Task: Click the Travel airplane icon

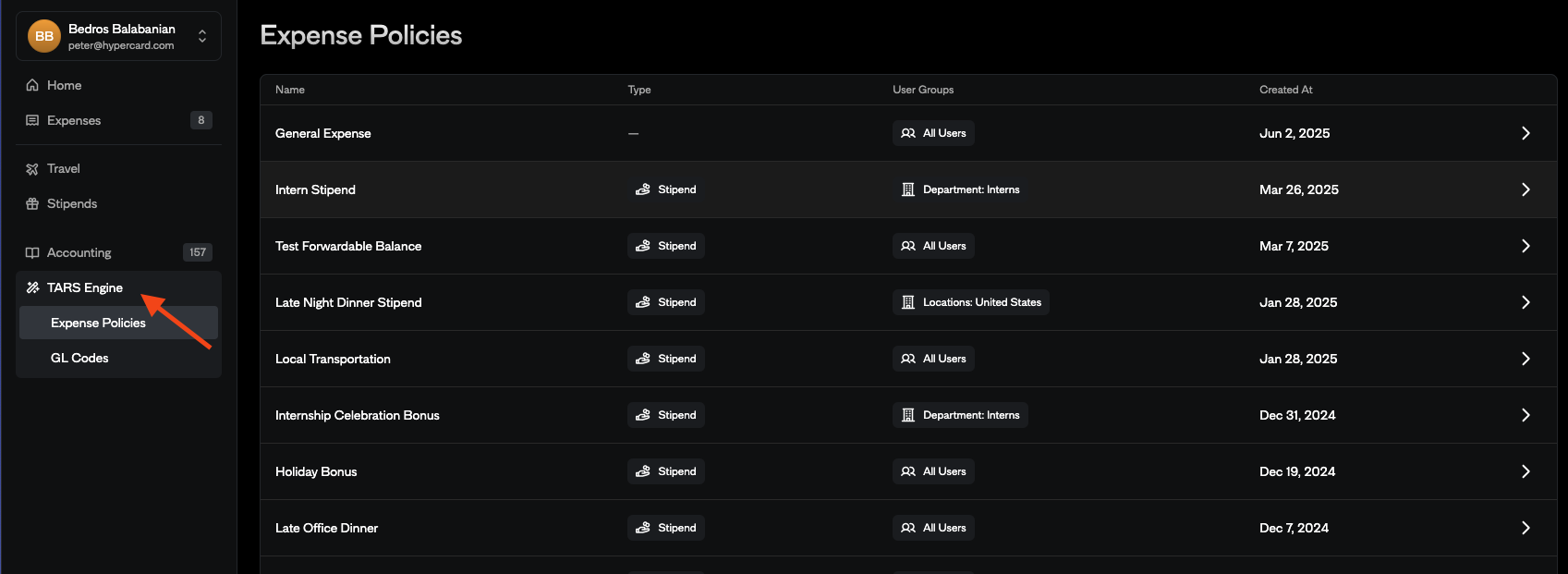Action: pos(32,169)
